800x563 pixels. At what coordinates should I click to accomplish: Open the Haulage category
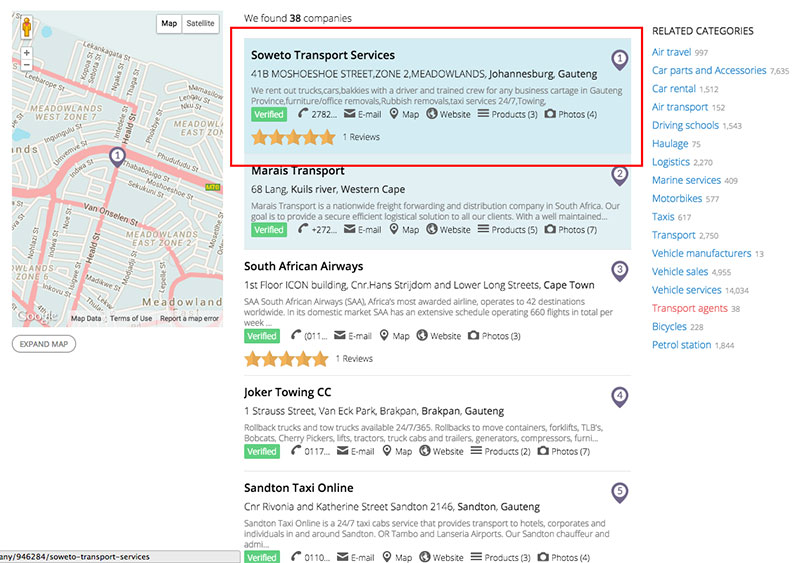[x=670, y=143]
